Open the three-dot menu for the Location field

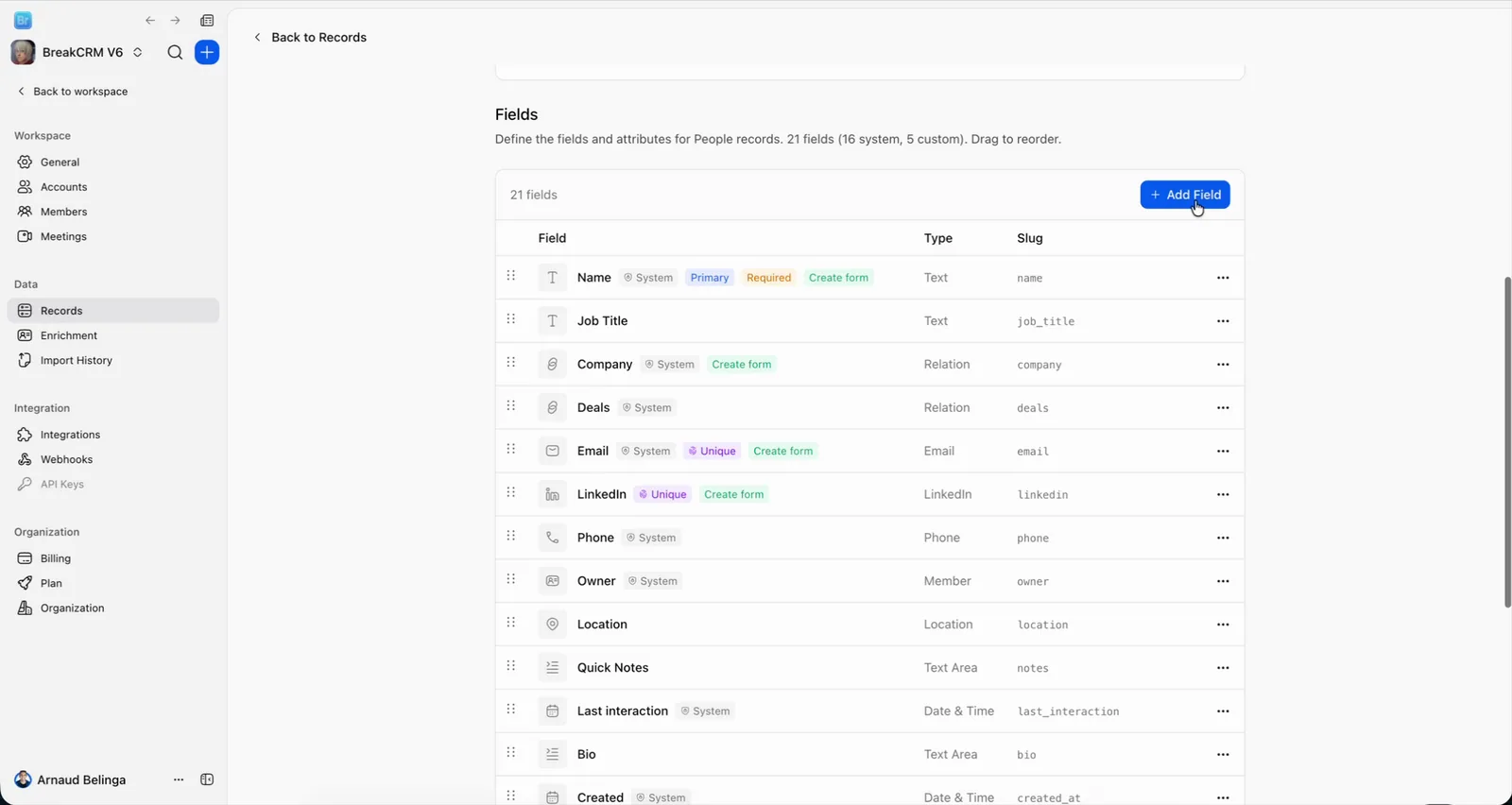(x=1223, y=625)
